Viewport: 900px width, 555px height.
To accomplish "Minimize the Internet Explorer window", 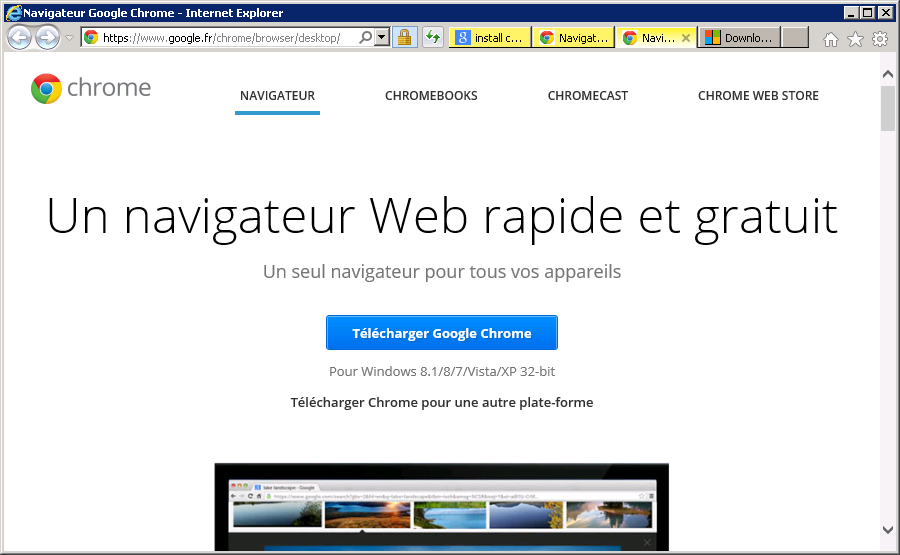I will click(x=851, y=13).
